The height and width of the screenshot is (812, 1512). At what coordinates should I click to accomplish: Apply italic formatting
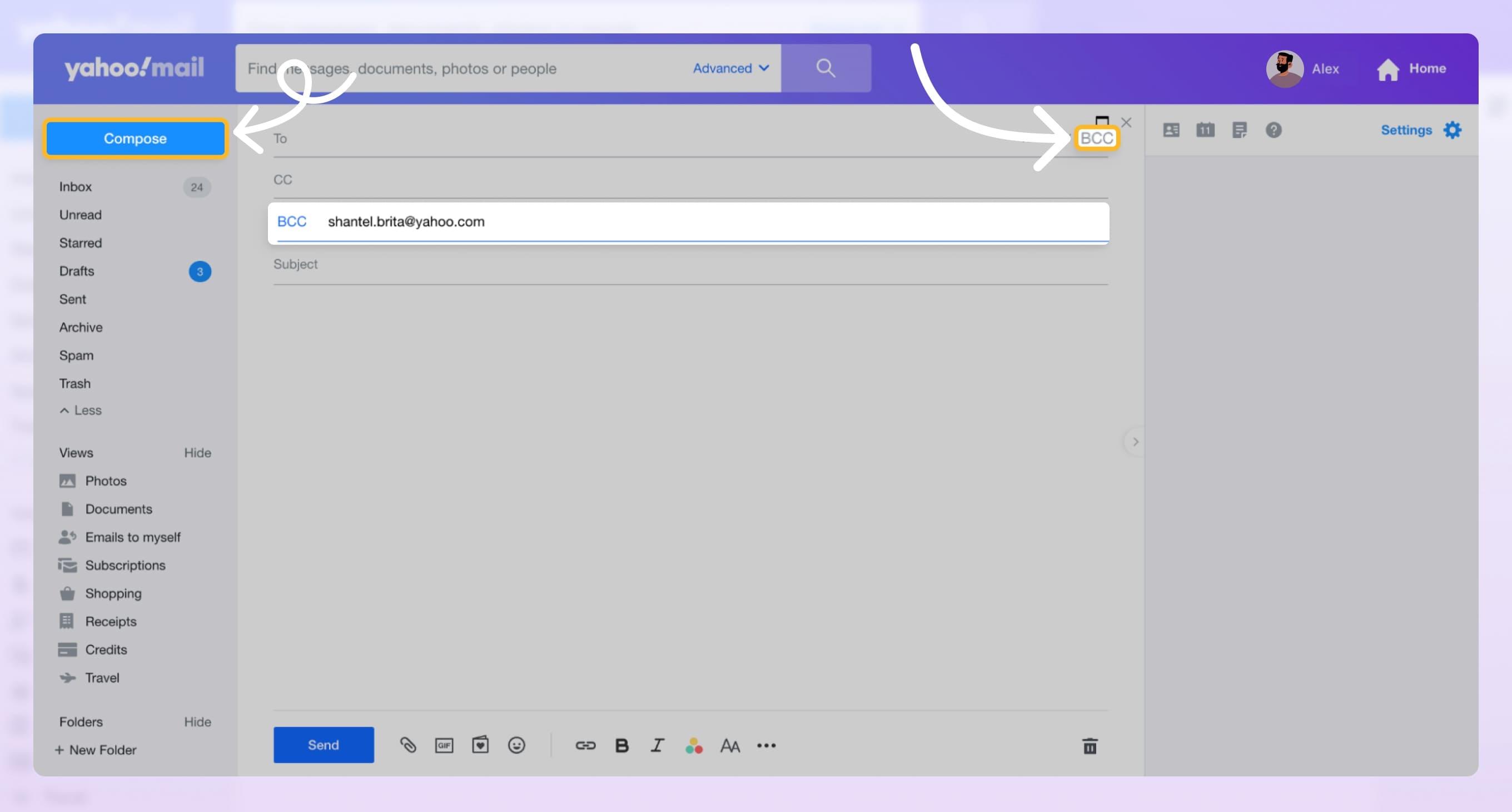pyautogui.click(x=657, y=745)
